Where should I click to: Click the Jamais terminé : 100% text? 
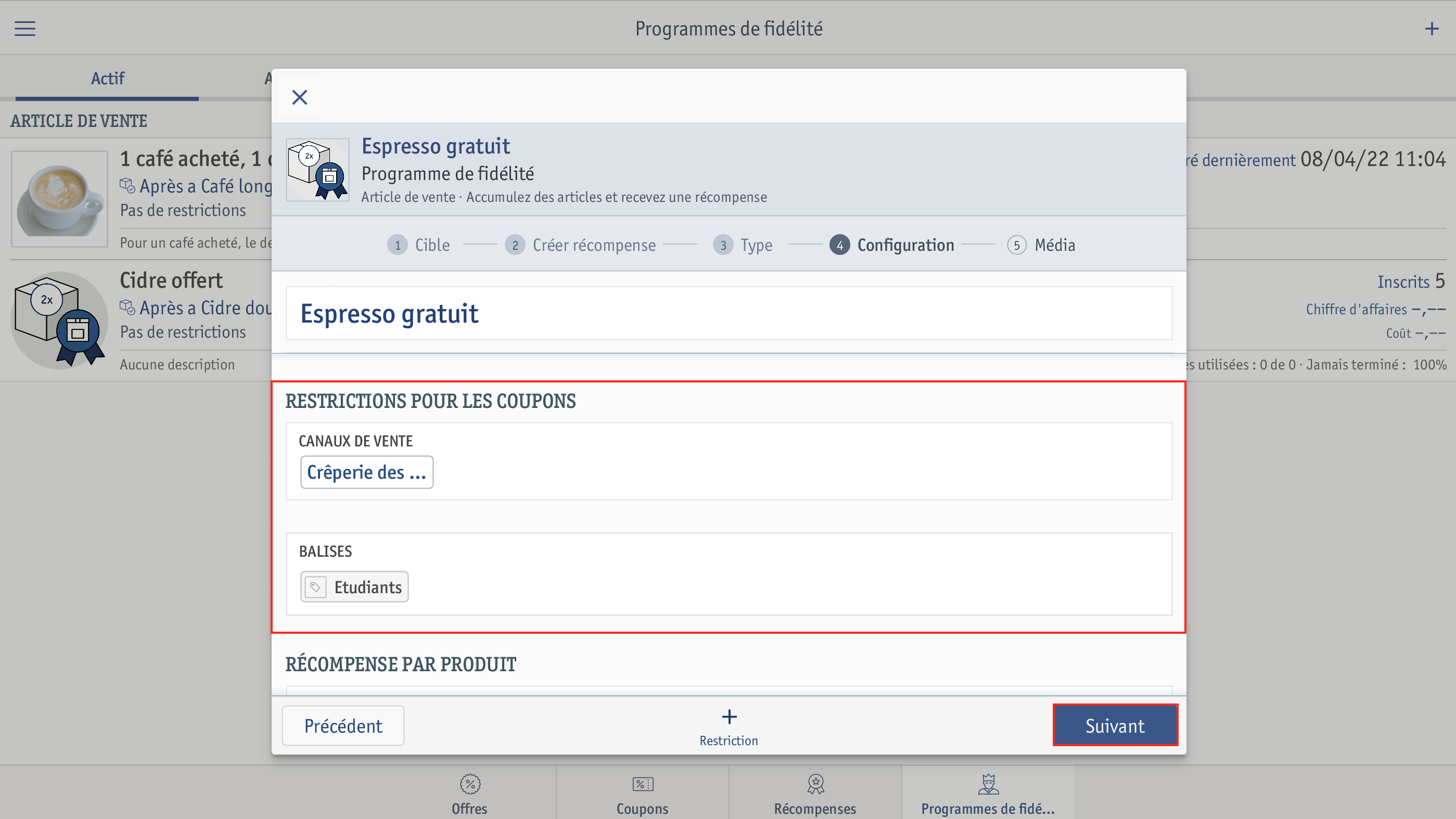click(x=1376, y=365)
